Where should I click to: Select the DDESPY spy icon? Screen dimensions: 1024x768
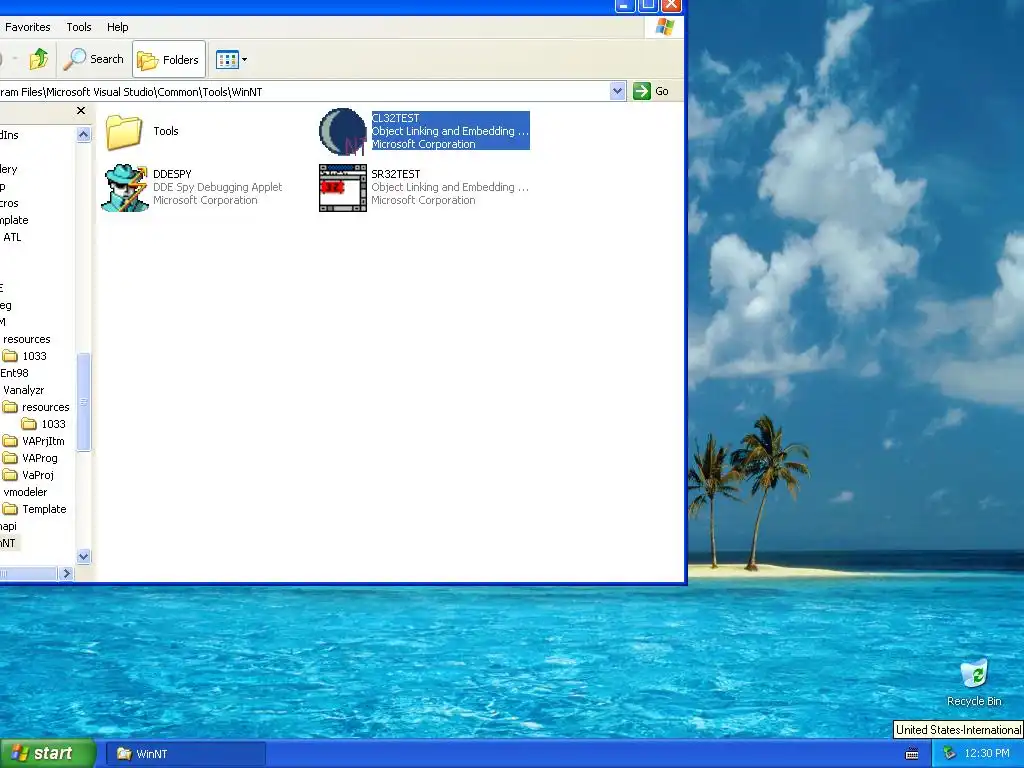[x=124, y=187]
